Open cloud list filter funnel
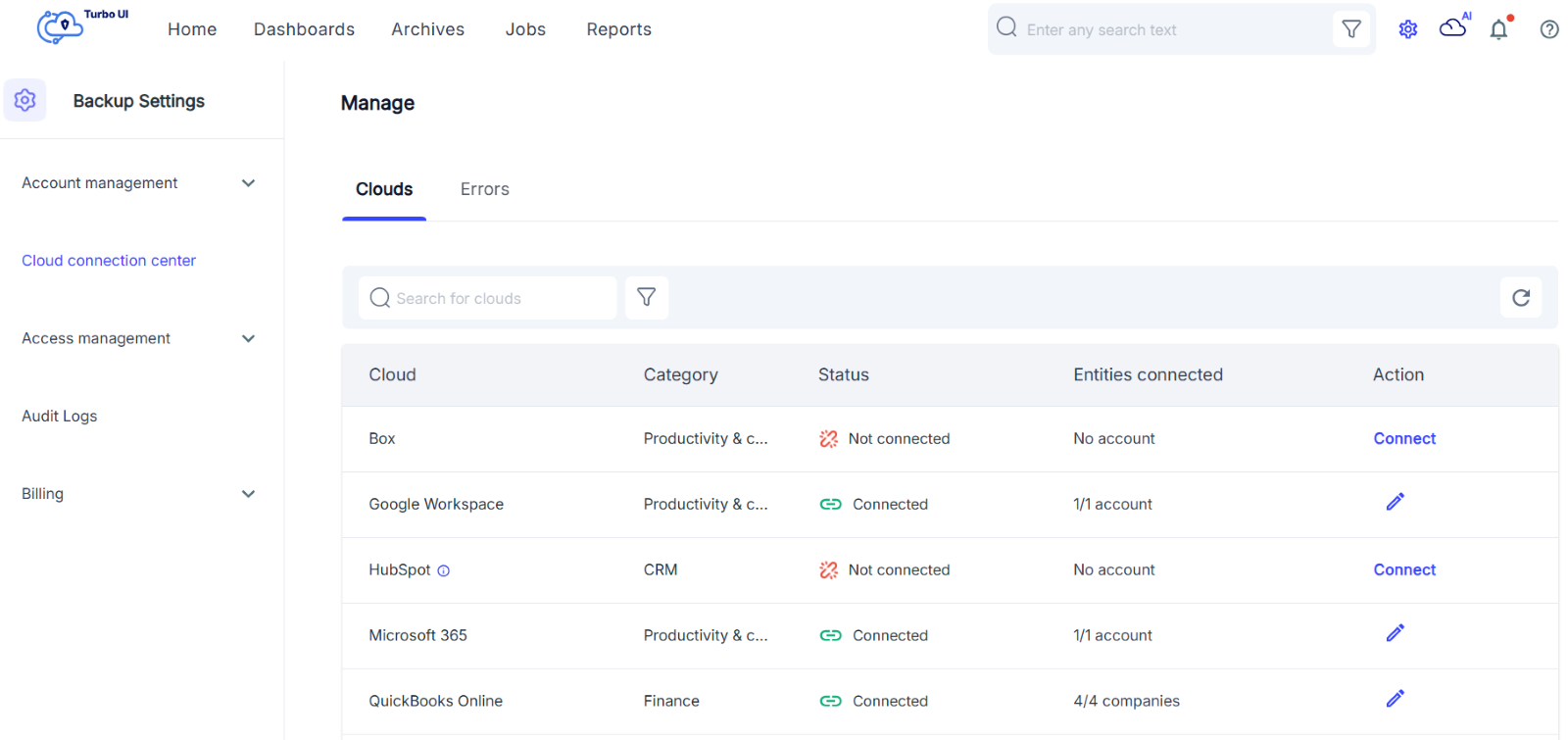This screenshot has height=740, width=1568. click(x=647, y=297)
